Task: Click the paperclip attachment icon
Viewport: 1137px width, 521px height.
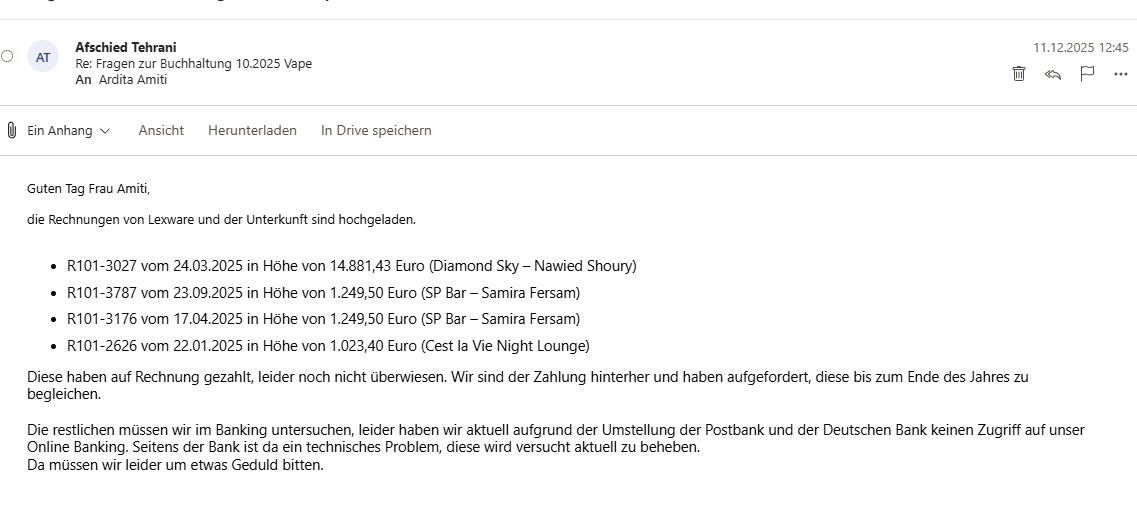Action: coord(12,130)
